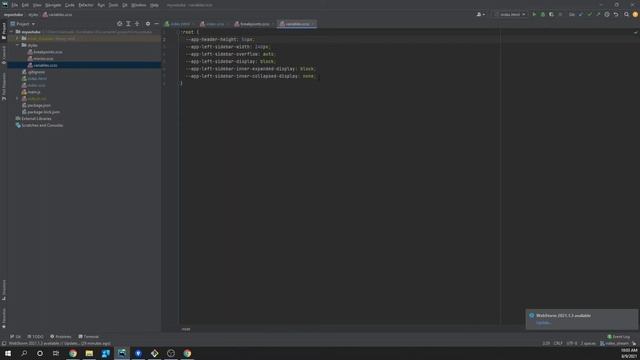Click the Update link in notification
Viewport: 640px width, 360px height.
543,323
